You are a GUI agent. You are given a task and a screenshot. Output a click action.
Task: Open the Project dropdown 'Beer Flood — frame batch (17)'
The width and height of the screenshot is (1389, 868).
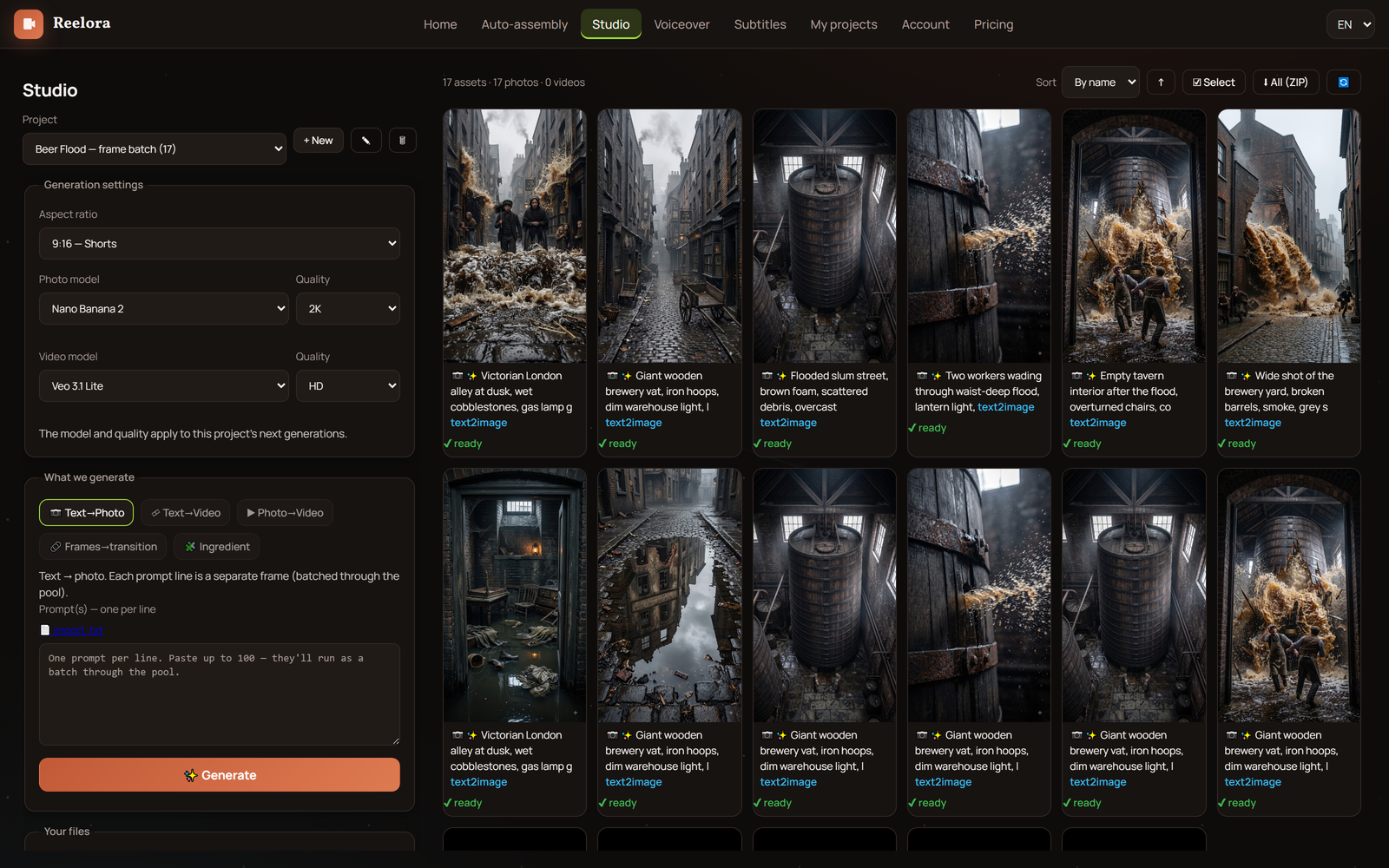[x=155, y=149]
